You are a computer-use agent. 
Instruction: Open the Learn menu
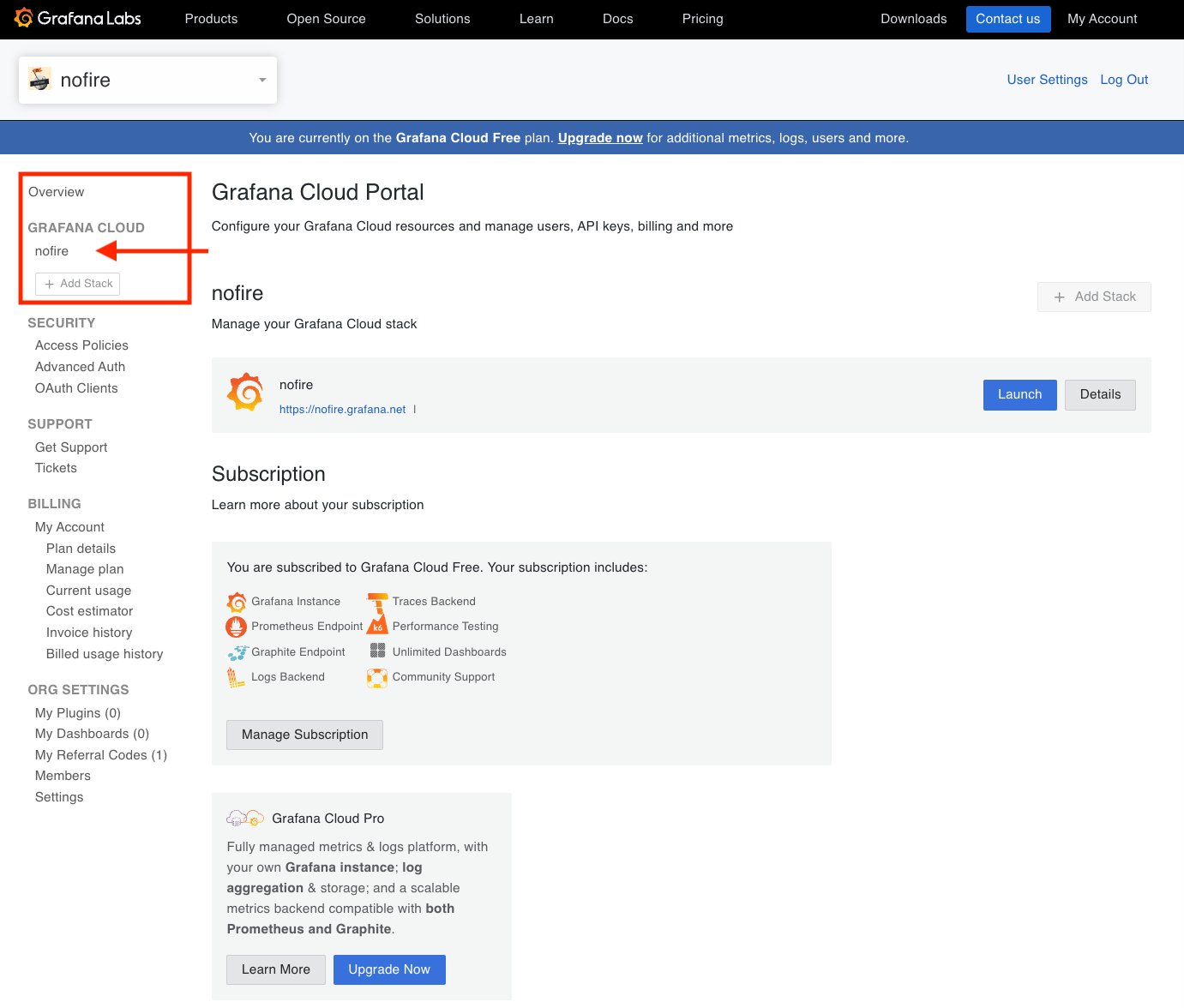pyautogui.click(x=537, y=19)
